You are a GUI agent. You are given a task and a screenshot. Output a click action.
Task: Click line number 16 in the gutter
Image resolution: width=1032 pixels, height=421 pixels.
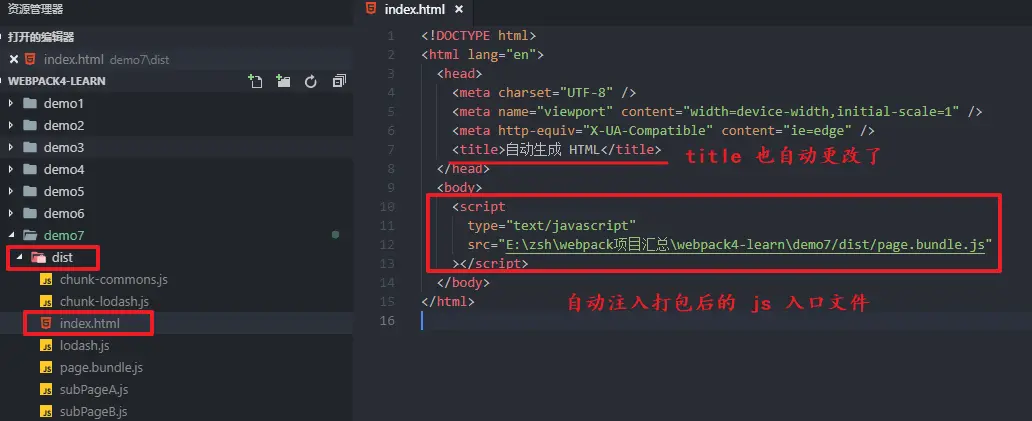pos(388,320)
